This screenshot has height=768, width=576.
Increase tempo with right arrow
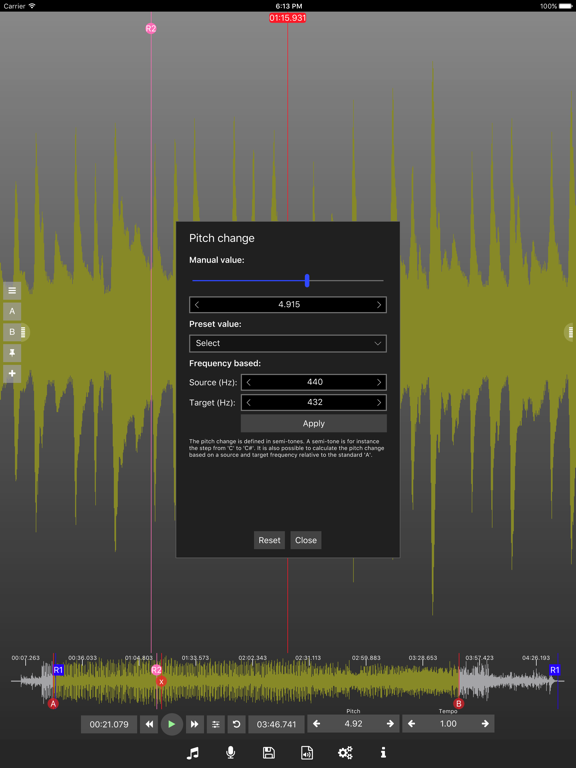pos(485,724)
